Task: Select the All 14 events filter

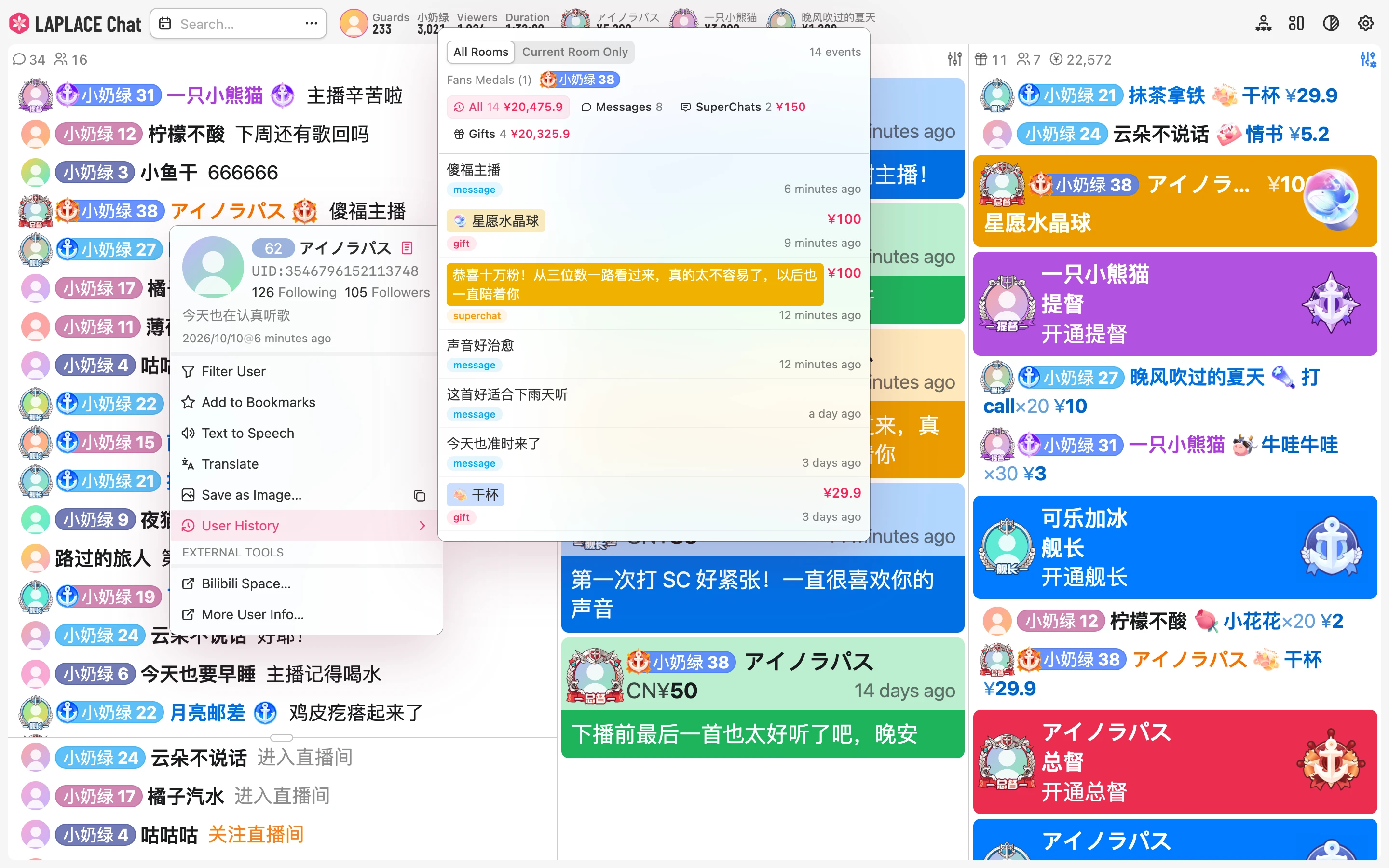Action: point(508,107)
